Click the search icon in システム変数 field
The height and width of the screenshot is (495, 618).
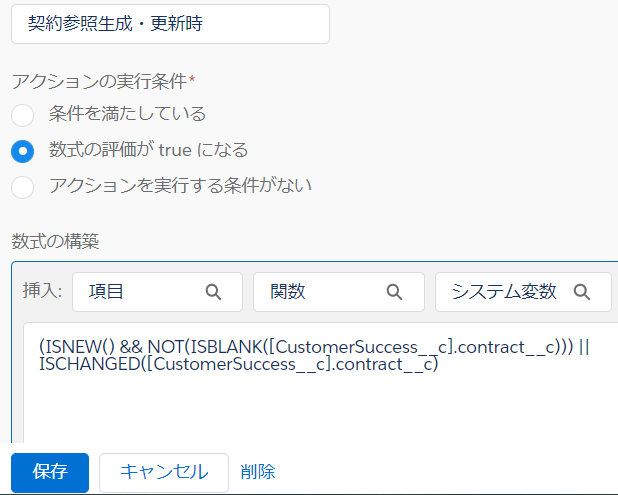(582, 292)
